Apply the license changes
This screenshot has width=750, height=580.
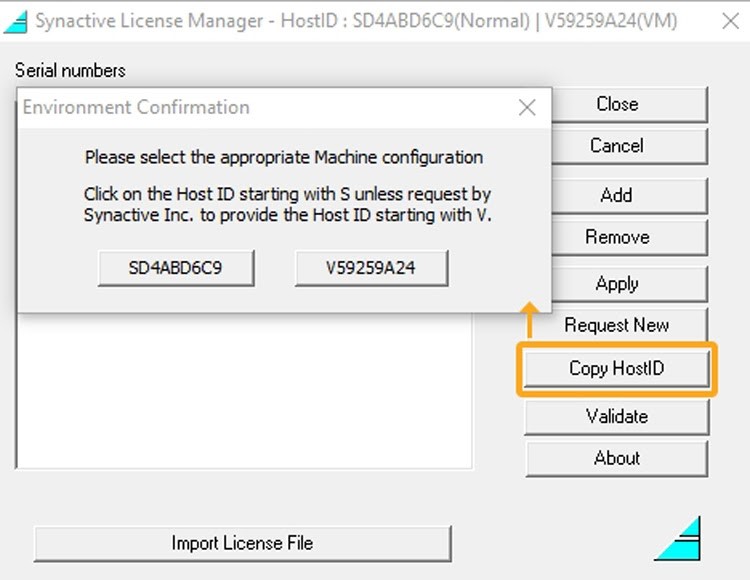616,284
